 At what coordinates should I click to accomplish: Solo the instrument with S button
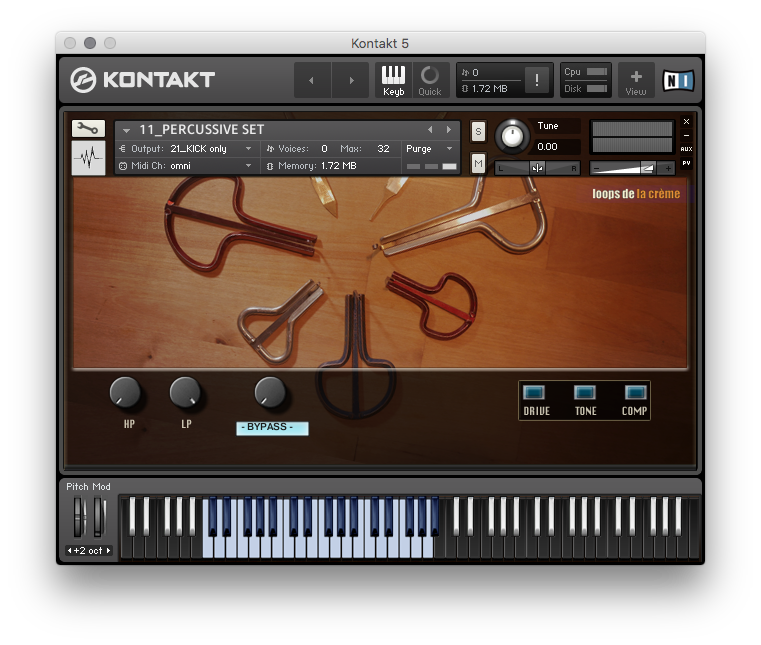coord(478,132)
